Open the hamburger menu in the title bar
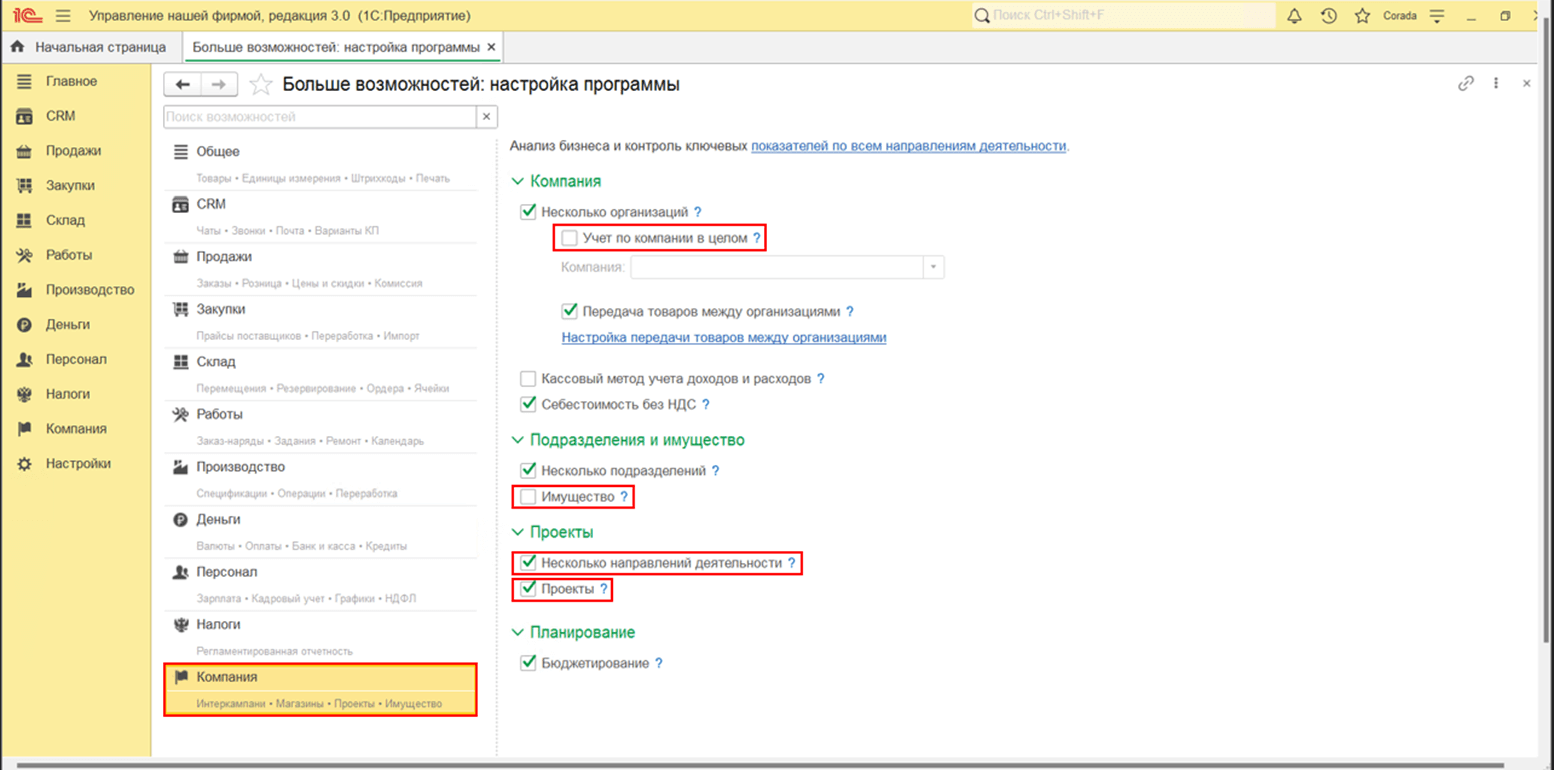1554x770 pixels. coord(62,15)
